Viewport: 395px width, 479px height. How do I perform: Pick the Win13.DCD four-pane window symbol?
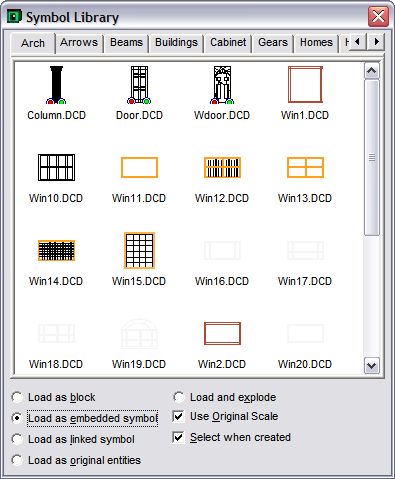tap(305, 167)
